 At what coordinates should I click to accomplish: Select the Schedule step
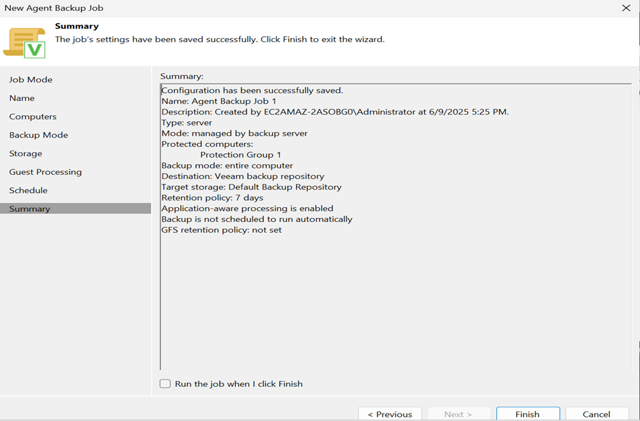(28, 190)
